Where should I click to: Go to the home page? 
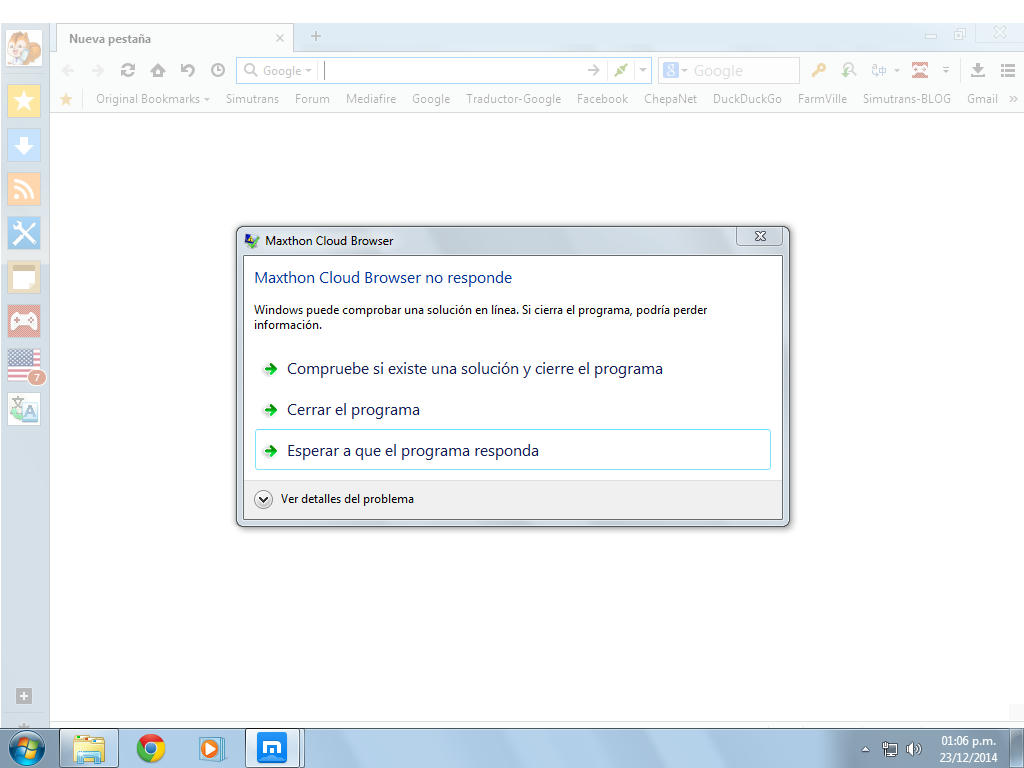(x=158, y=70)
